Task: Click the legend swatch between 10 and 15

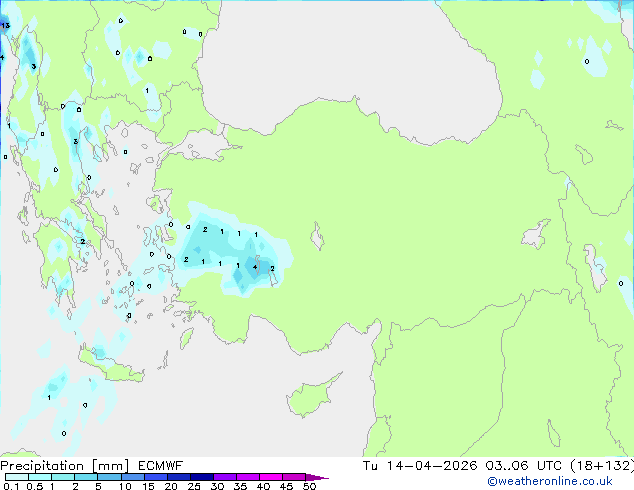Action: (132, 477)
